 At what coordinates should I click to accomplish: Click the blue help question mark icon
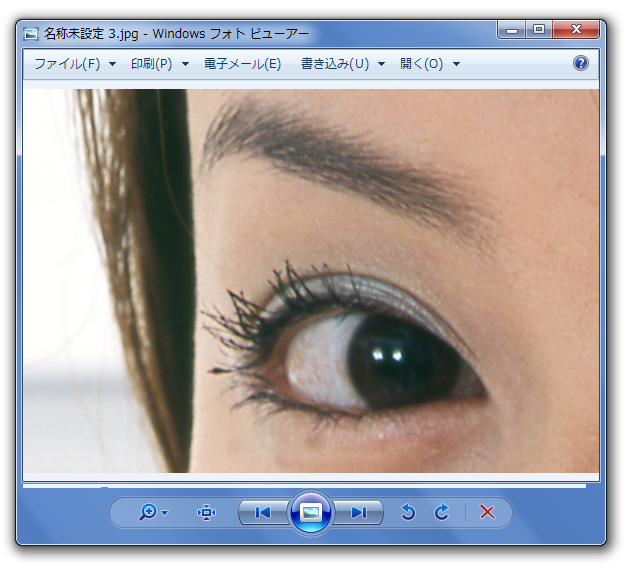click(x=581, y=63)
